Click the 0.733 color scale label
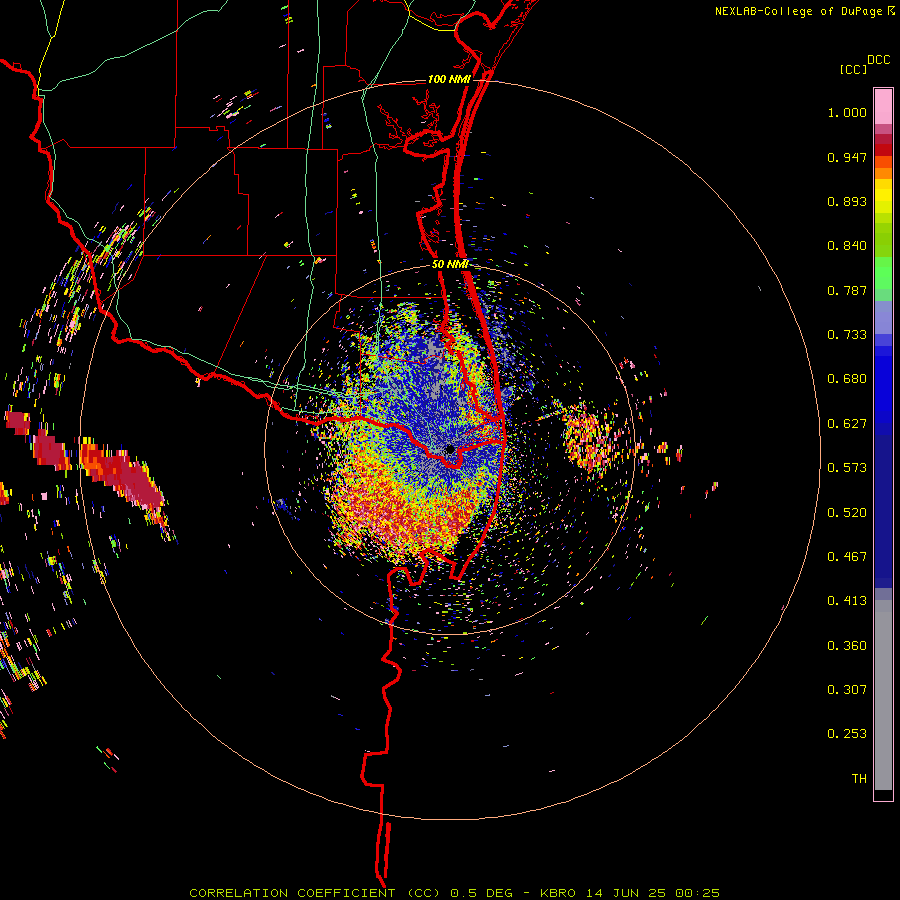Screen dimensions: 900x900 coord(847,335)
